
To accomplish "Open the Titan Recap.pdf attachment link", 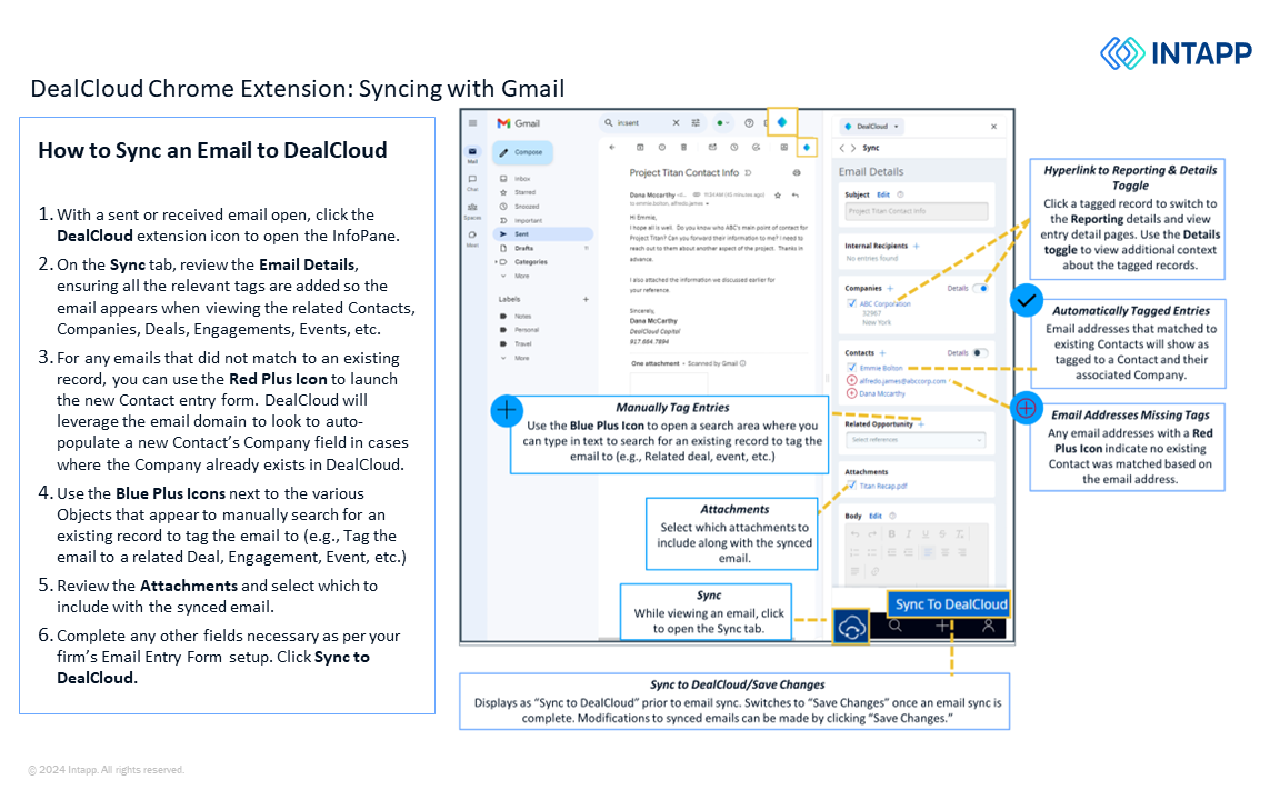I will point(884,485).
